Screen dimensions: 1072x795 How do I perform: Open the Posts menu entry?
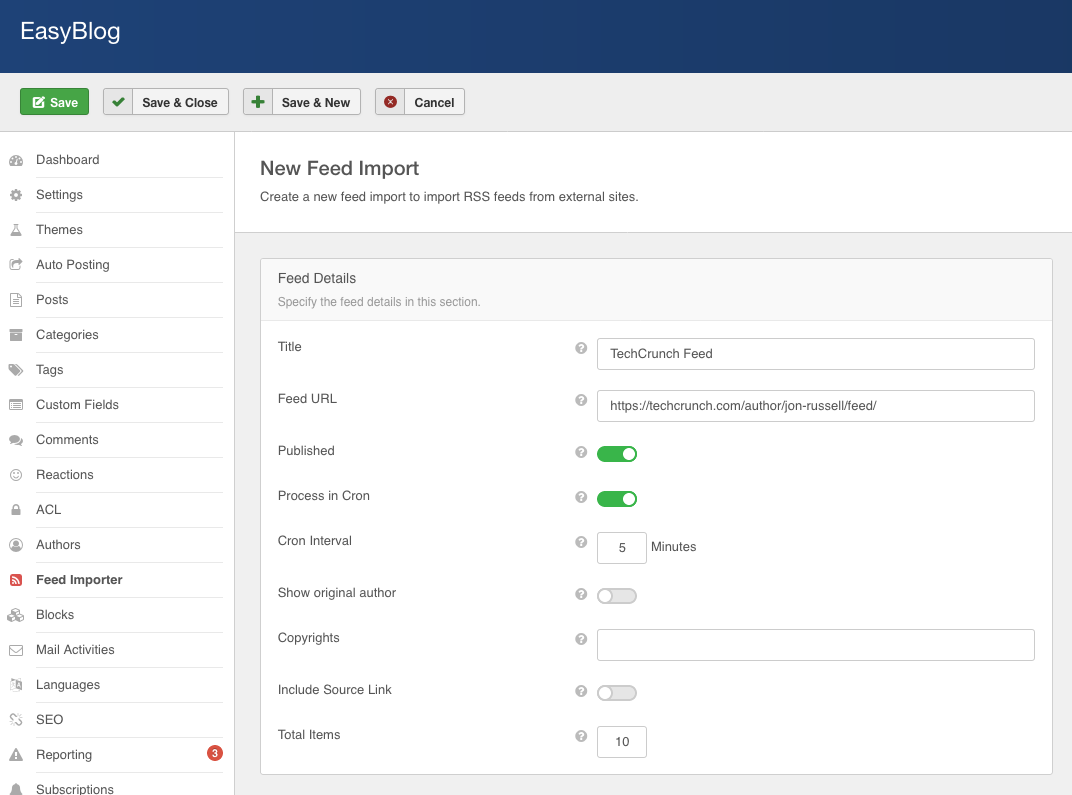pyautogui.click(x=52, y=299)
